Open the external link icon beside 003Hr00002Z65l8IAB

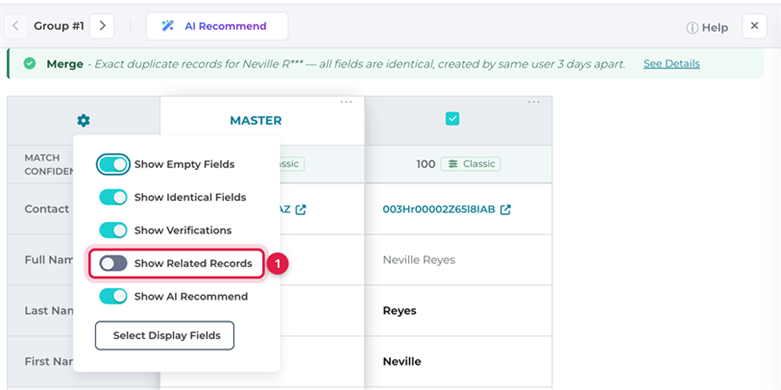coord(506,210)
